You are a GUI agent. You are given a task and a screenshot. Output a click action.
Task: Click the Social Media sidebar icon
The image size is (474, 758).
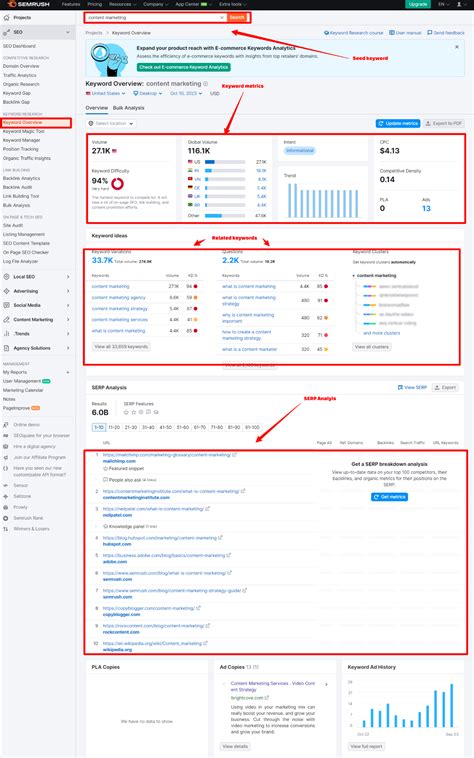pos(6,305)
